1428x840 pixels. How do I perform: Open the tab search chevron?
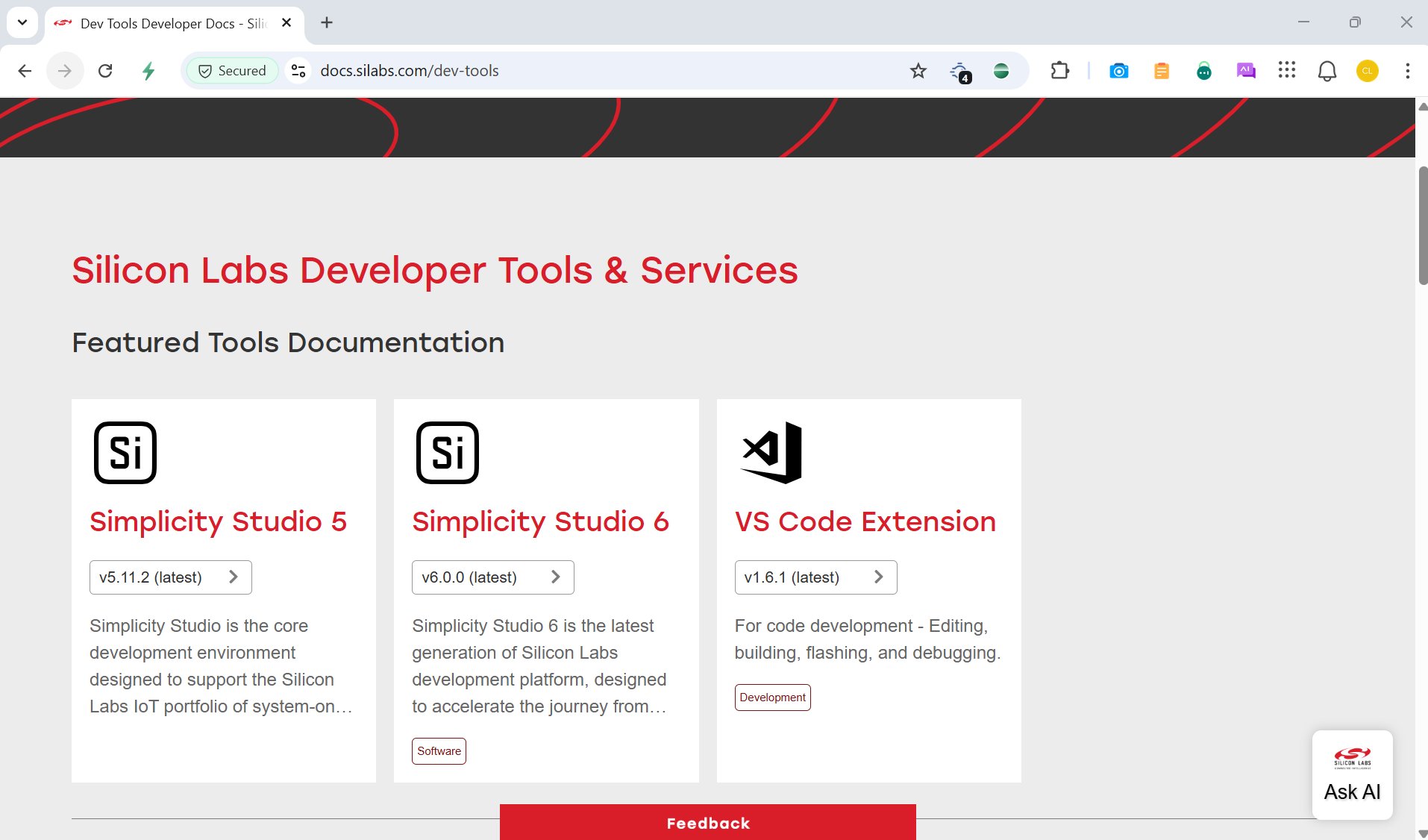pos(22,22)
